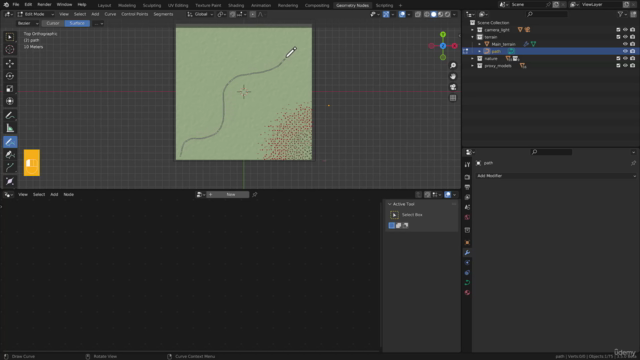Select the Scale tool
This screenshot has width=640, height=360.
[10, 89]
